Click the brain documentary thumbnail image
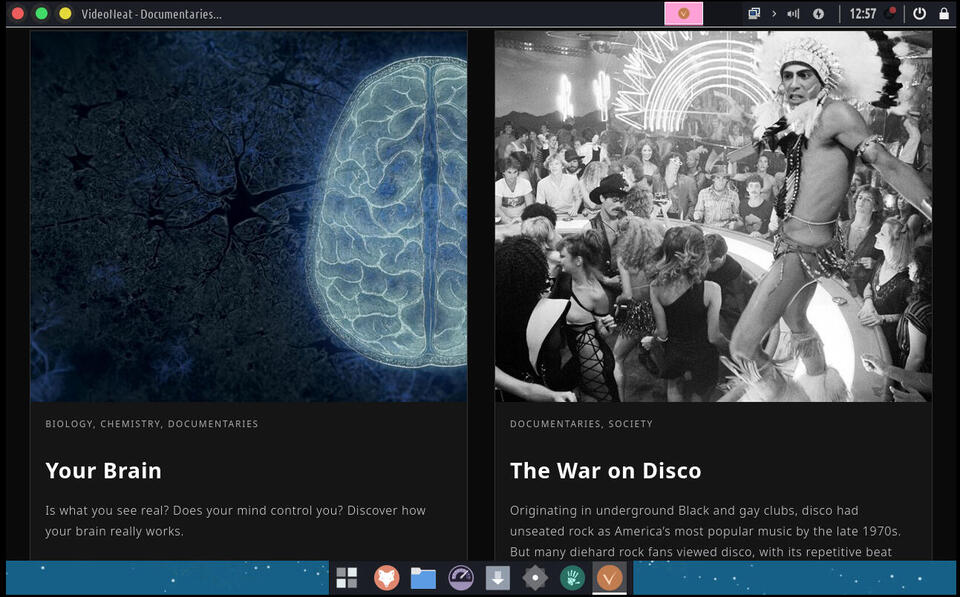This screenshot has width=960, height=597. click(248, 216)
